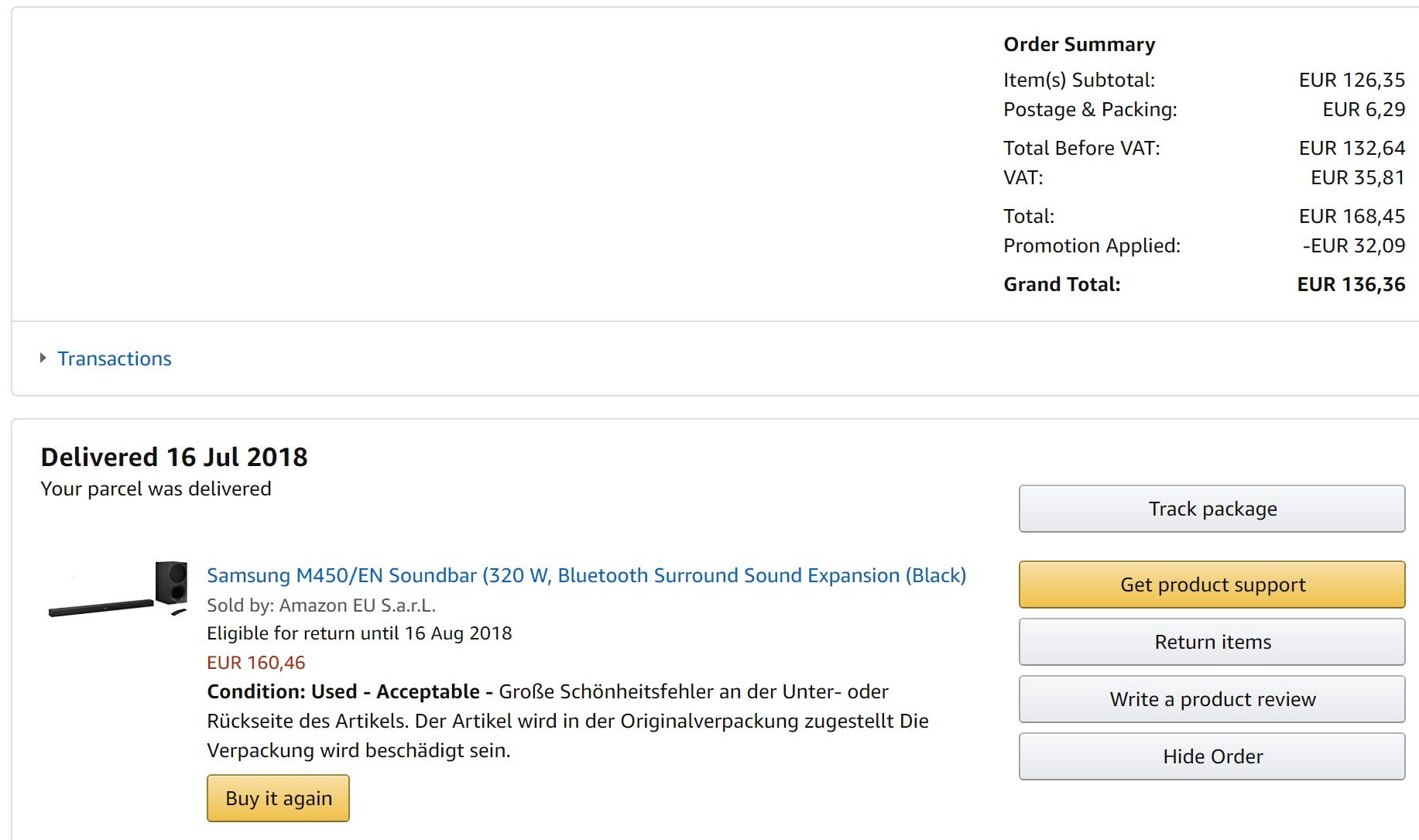Hide this order with Hide Order
The height and width of the screenshot is (840, 1419).
tap(1212, 756)
